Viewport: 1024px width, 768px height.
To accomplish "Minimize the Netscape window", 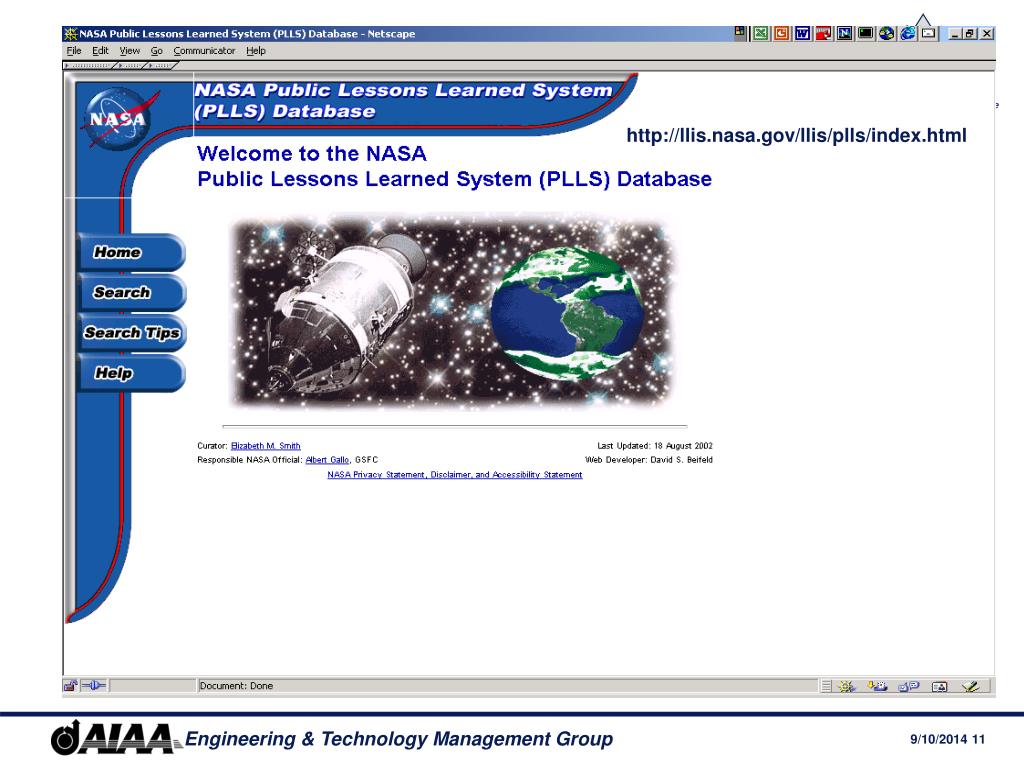I will (955, 33).
